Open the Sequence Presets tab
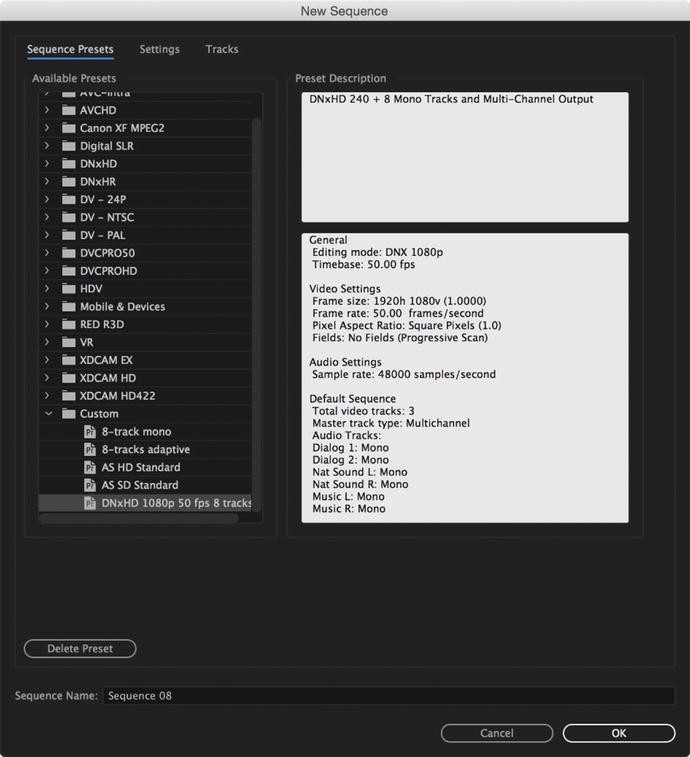The image size is (690, 757). [x=70, y=49]
